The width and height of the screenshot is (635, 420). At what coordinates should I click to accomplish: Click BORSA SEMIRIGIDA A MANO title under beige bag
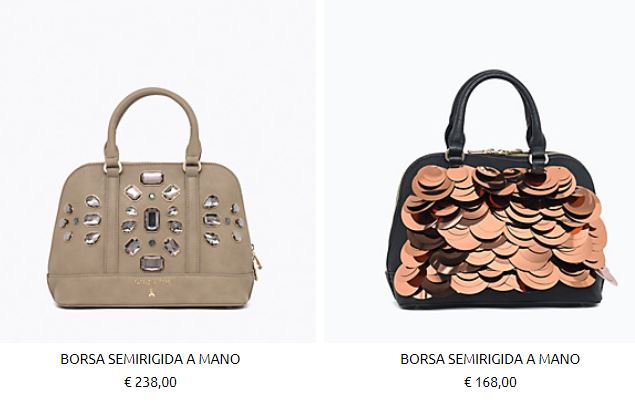(150, 359)
